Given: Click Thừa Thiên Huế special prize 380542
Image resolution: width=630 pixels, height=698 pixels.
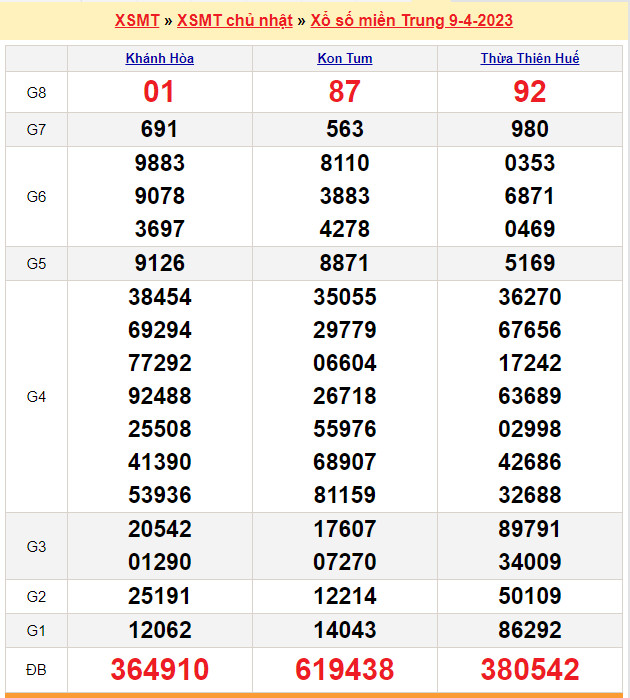Looking at the screenshot, I should (x=529, y=669).
